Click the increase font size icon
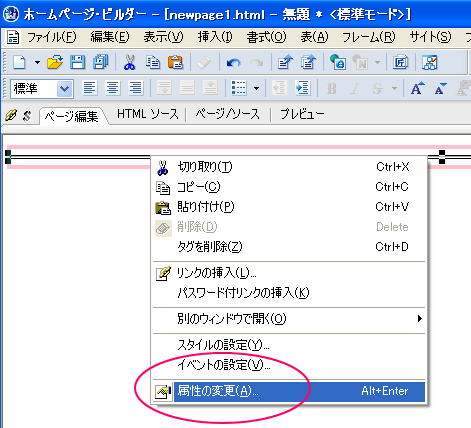This screenshot has width=471, height=428. [417, 88]
